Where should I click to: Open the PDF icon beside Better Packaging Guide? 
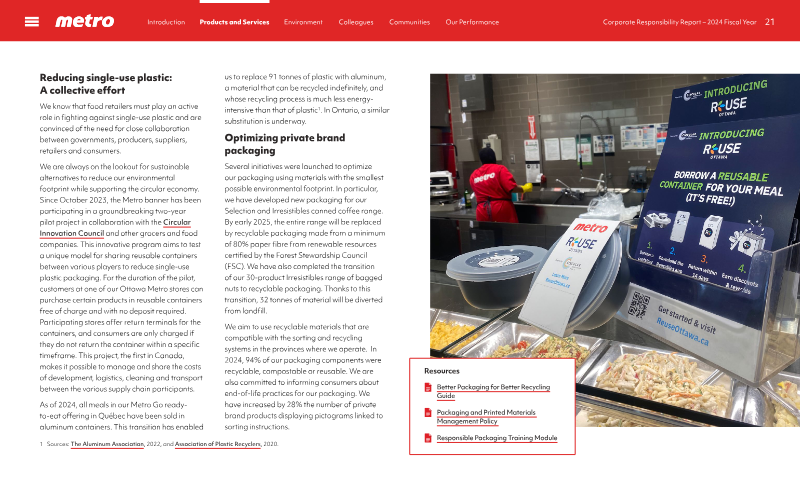click(x=428, y=388)
